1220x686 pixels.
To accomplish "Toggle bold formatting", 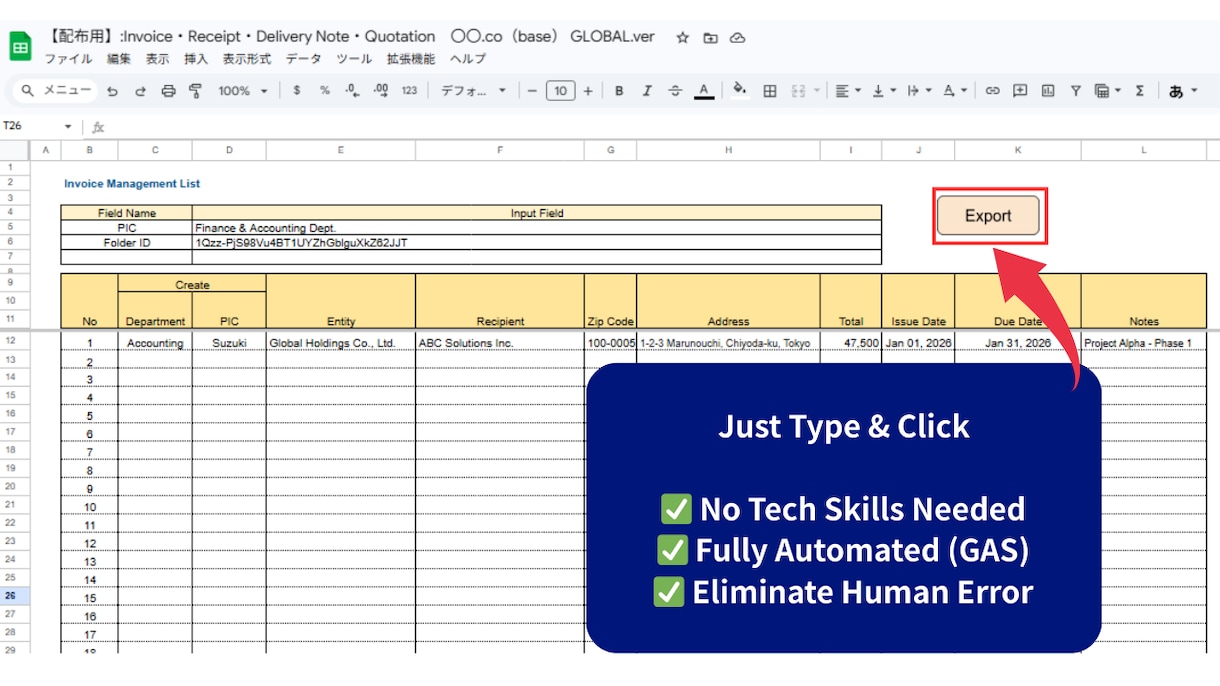I will 619,91.
